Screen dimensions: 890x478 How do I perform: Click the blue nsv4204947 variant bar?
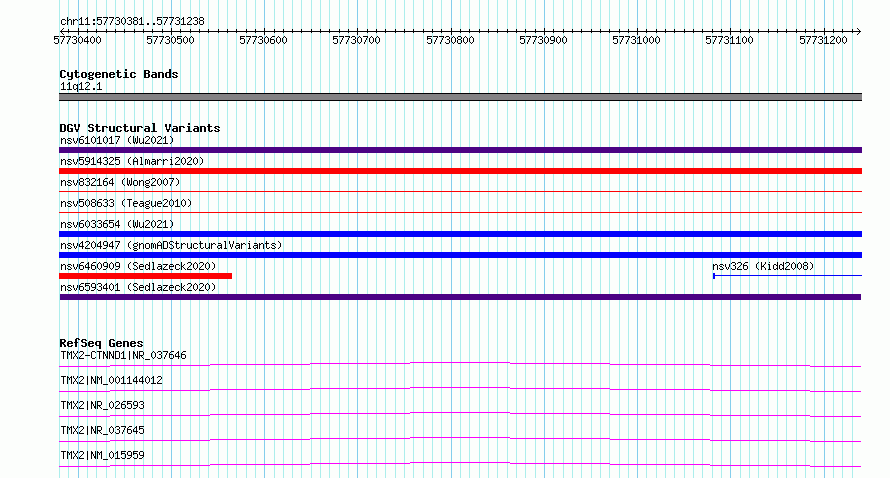(x=460, y=255)
